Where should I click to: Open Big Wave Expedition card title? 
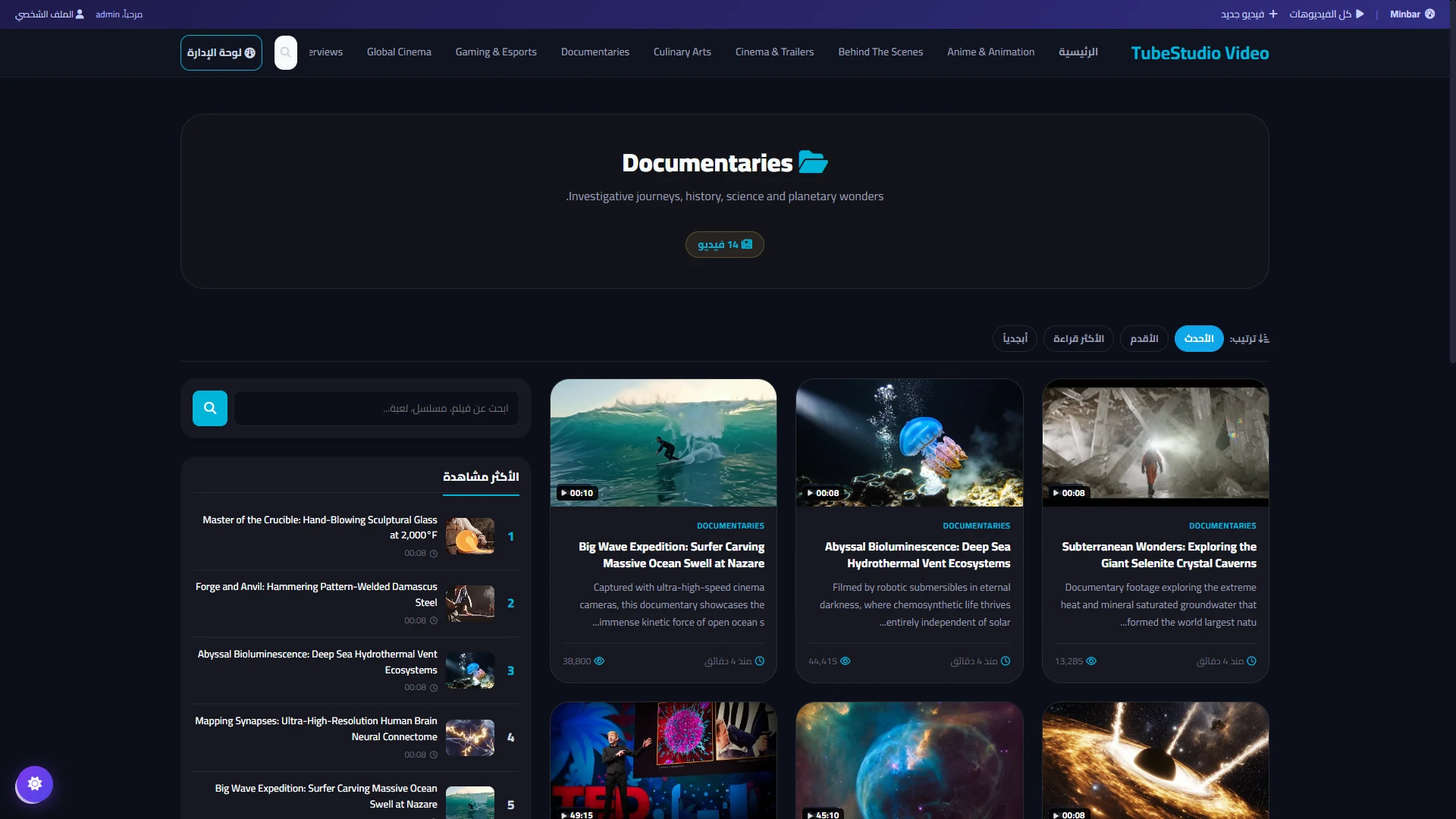[x=671, y=555]
